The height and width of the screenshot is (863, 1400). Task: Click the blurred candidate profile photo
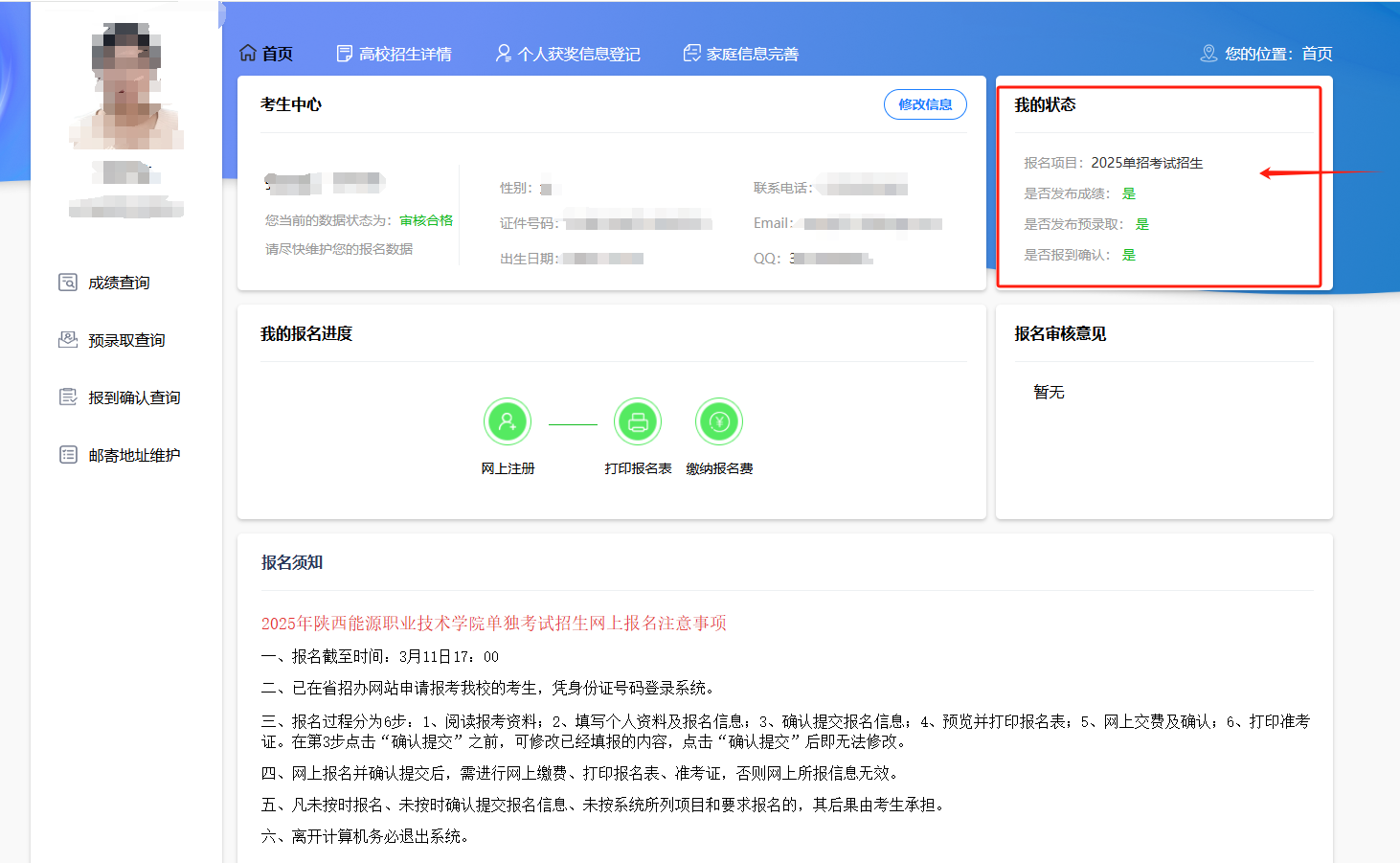click(126, 88)
